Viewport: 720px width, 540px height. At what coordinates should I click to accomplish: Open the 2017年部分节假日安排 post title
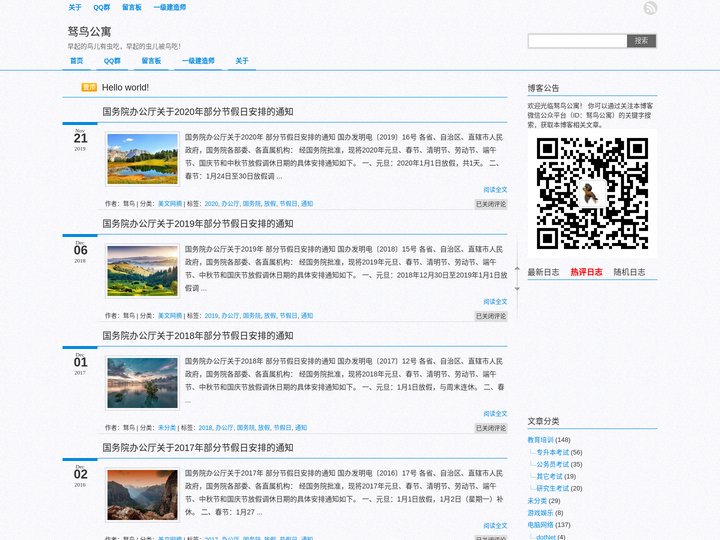tap(198, 448)
